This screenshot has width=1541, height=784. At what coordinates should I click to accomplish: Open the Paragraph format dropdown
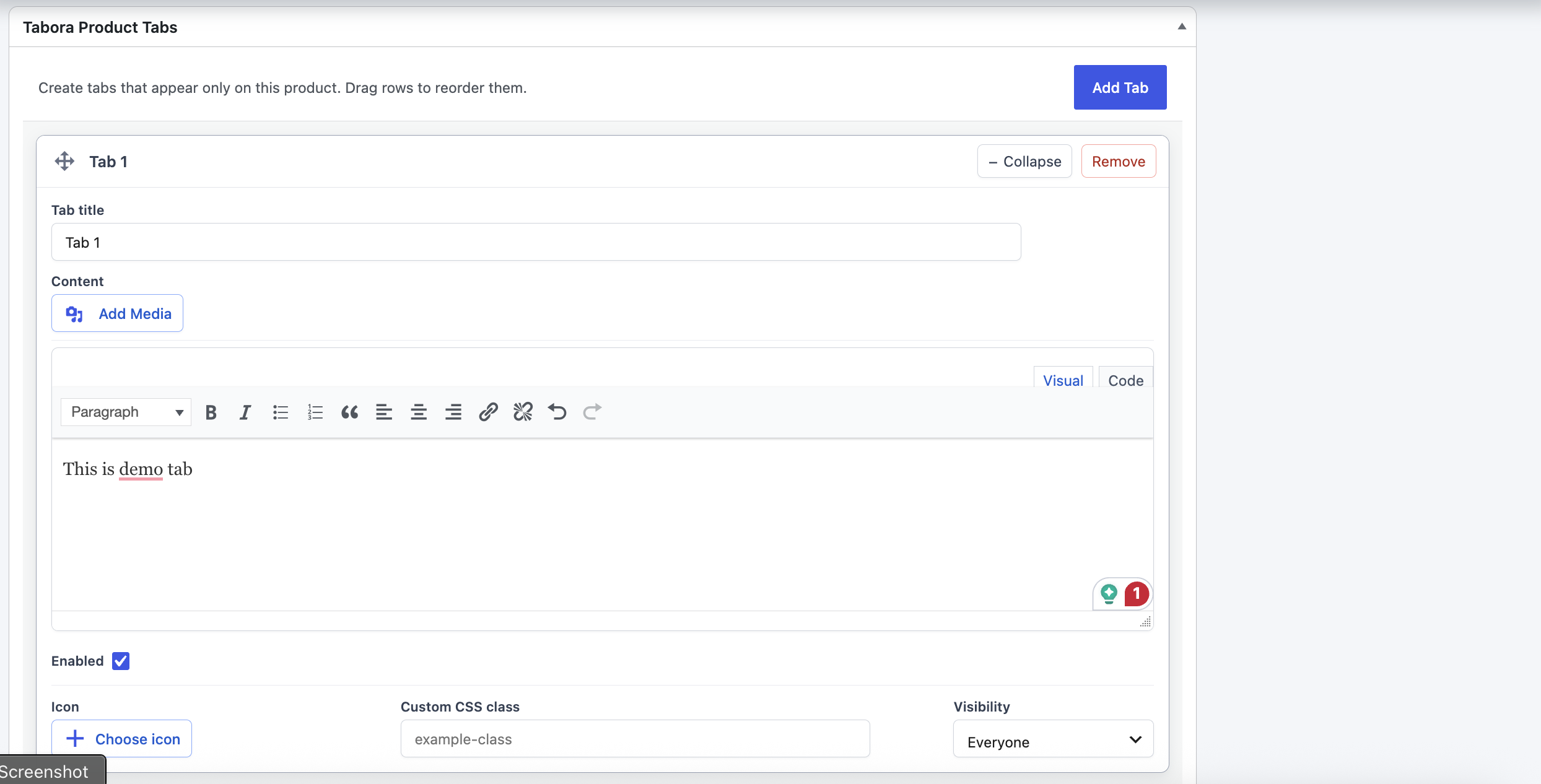pos(126,412)
